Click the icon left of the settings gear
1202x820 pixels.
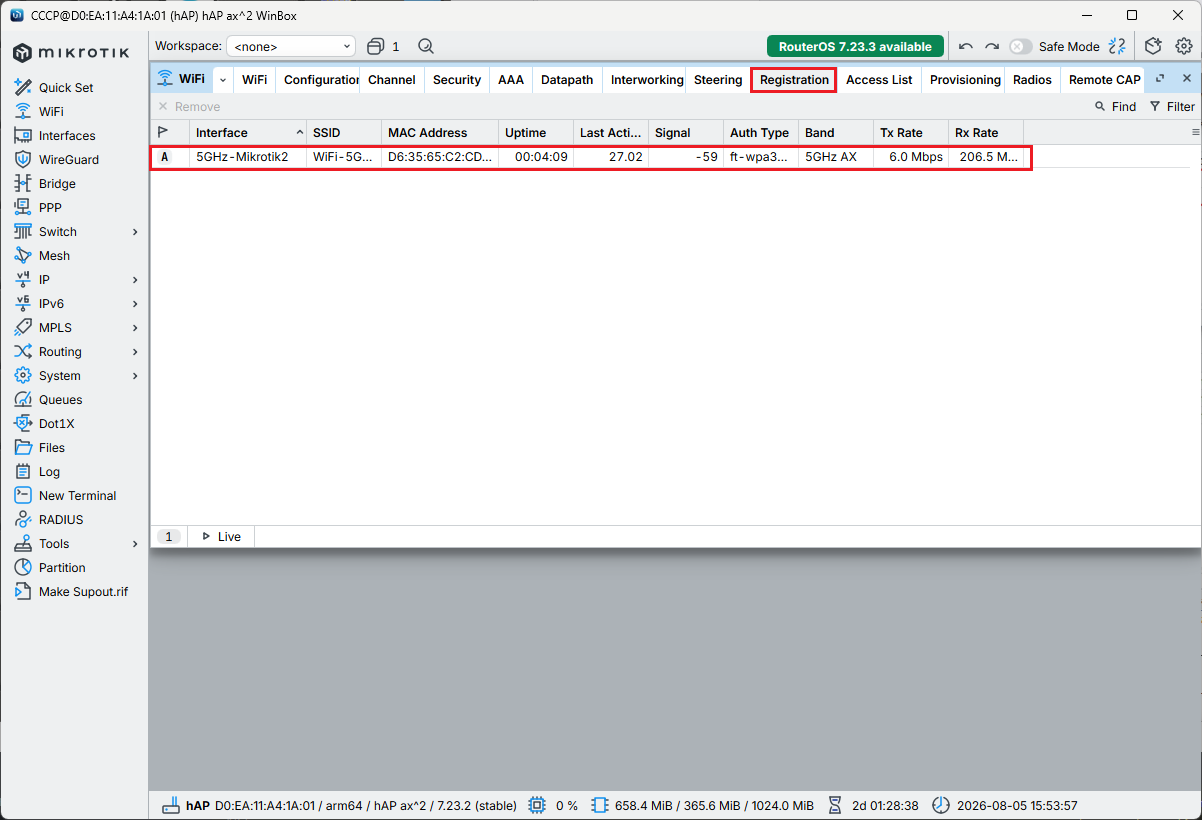point(1153,46)
